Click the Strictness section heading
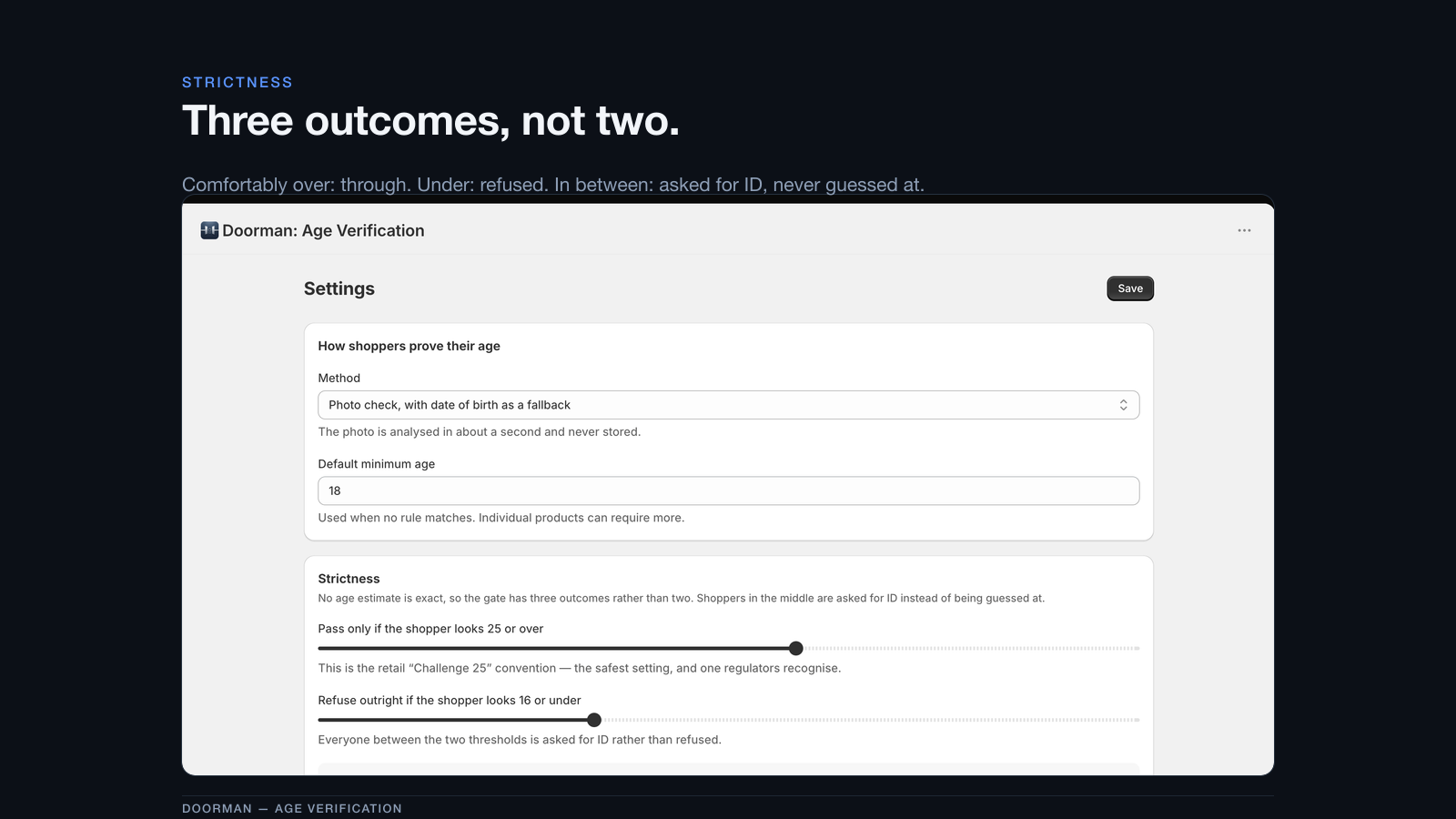1456x819 pixels. [x=349, y=579]
